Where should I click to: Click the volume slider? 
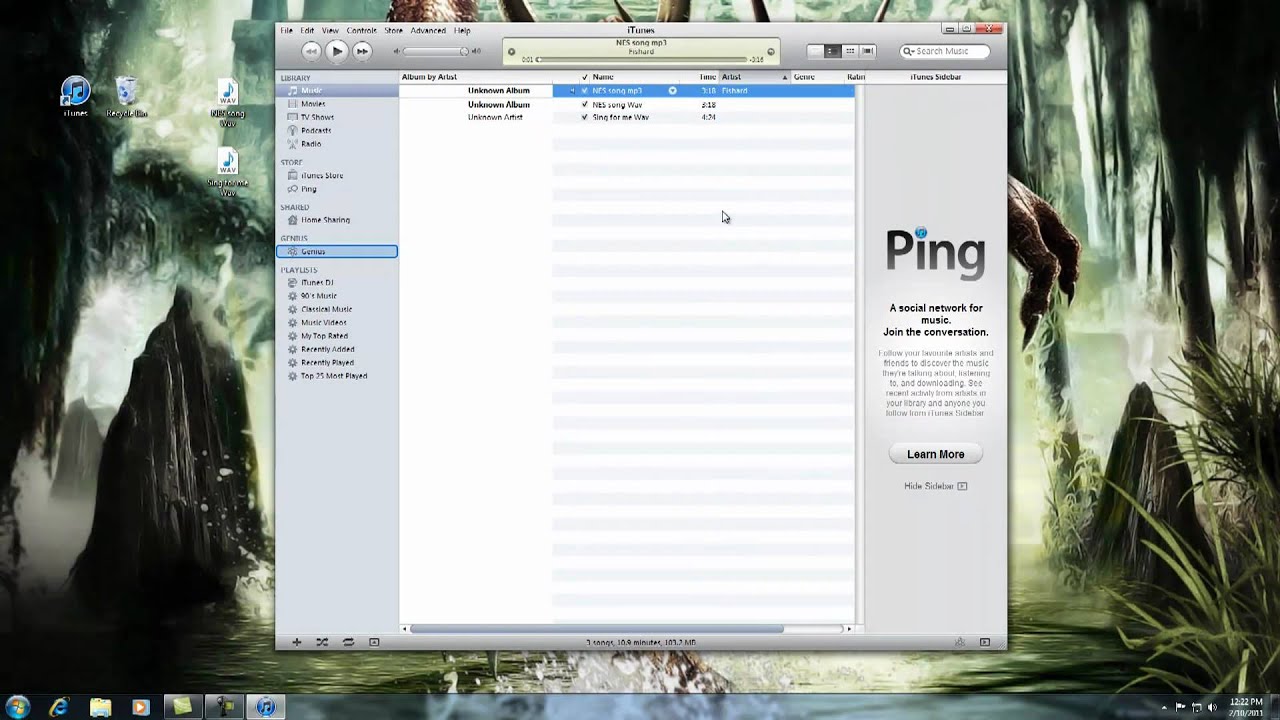click(x=437, y=51)
